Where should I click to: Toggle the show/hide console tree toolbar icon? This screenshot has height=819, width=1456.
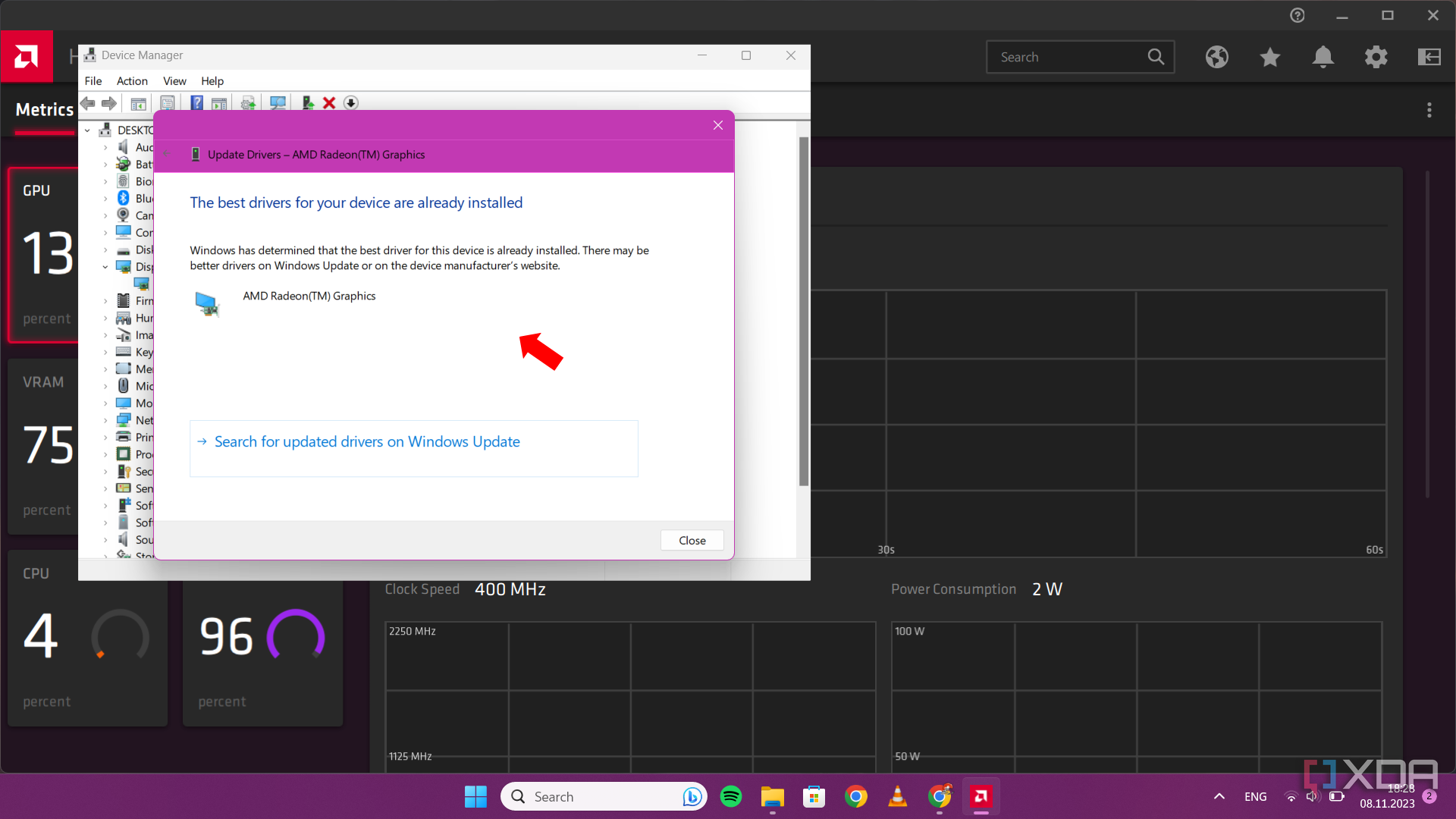coord(138,103)
